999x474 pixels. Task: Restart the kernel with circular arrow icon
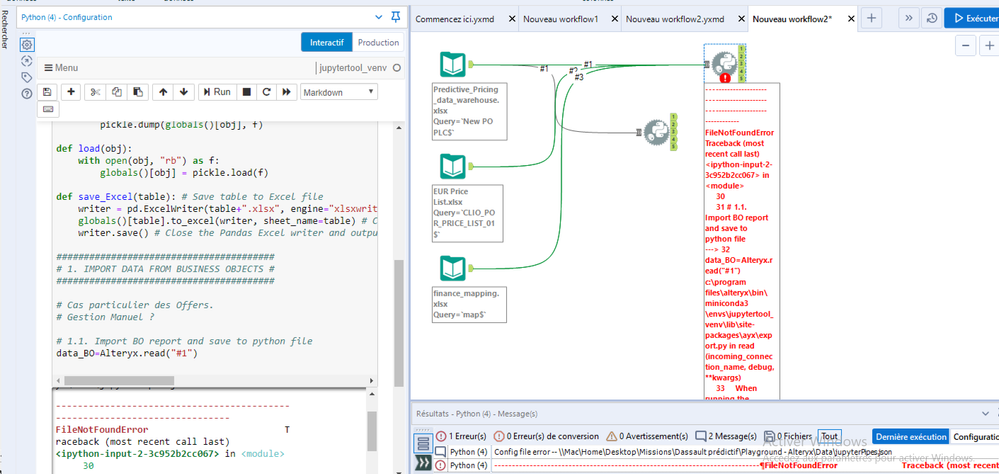tap(266, 92)
